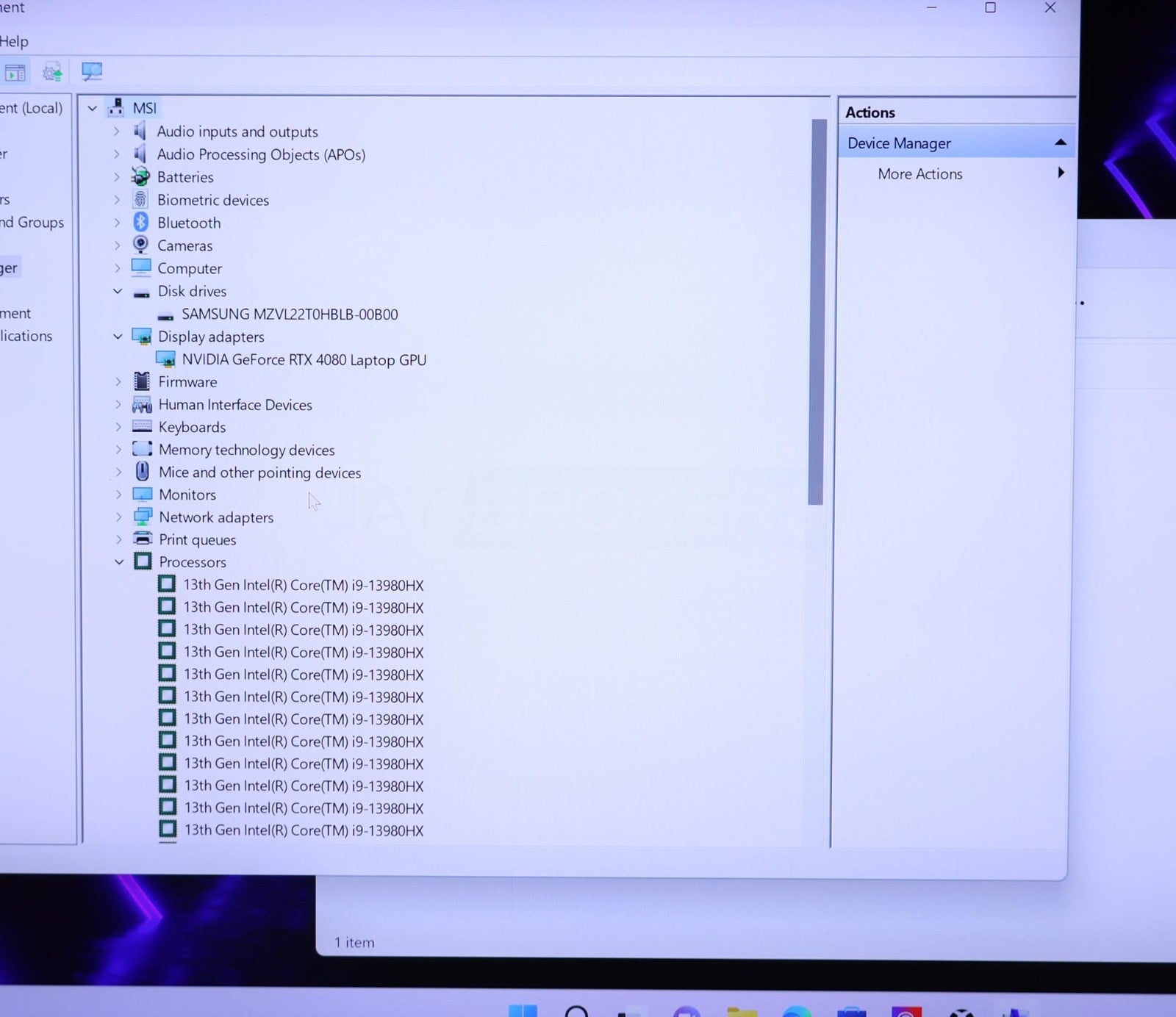Image resolution: width=1176 pixels, height=1017 pixels.
Task: Collapse the Device Manager actions section
Action: click(1060, 143)
